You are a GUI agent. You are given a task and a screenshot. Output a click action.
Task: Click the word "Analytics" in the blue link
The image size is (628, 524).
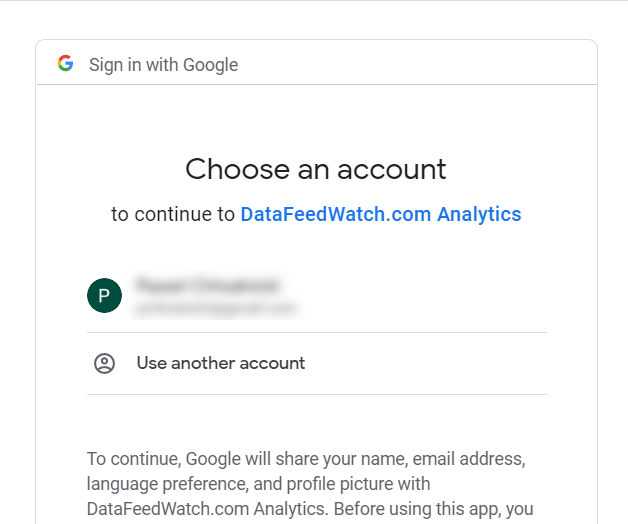(479, 214)
